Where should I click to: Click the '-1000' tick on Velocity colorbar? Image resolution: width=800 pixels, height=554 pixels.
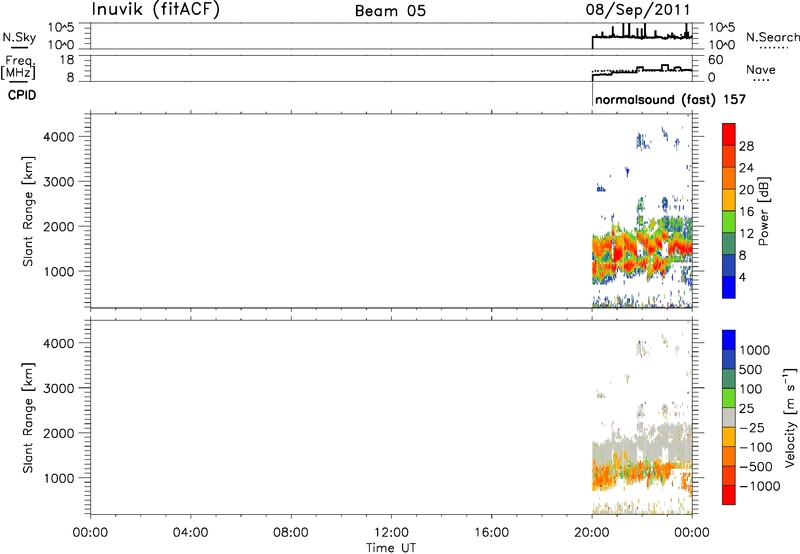[759, 486]
